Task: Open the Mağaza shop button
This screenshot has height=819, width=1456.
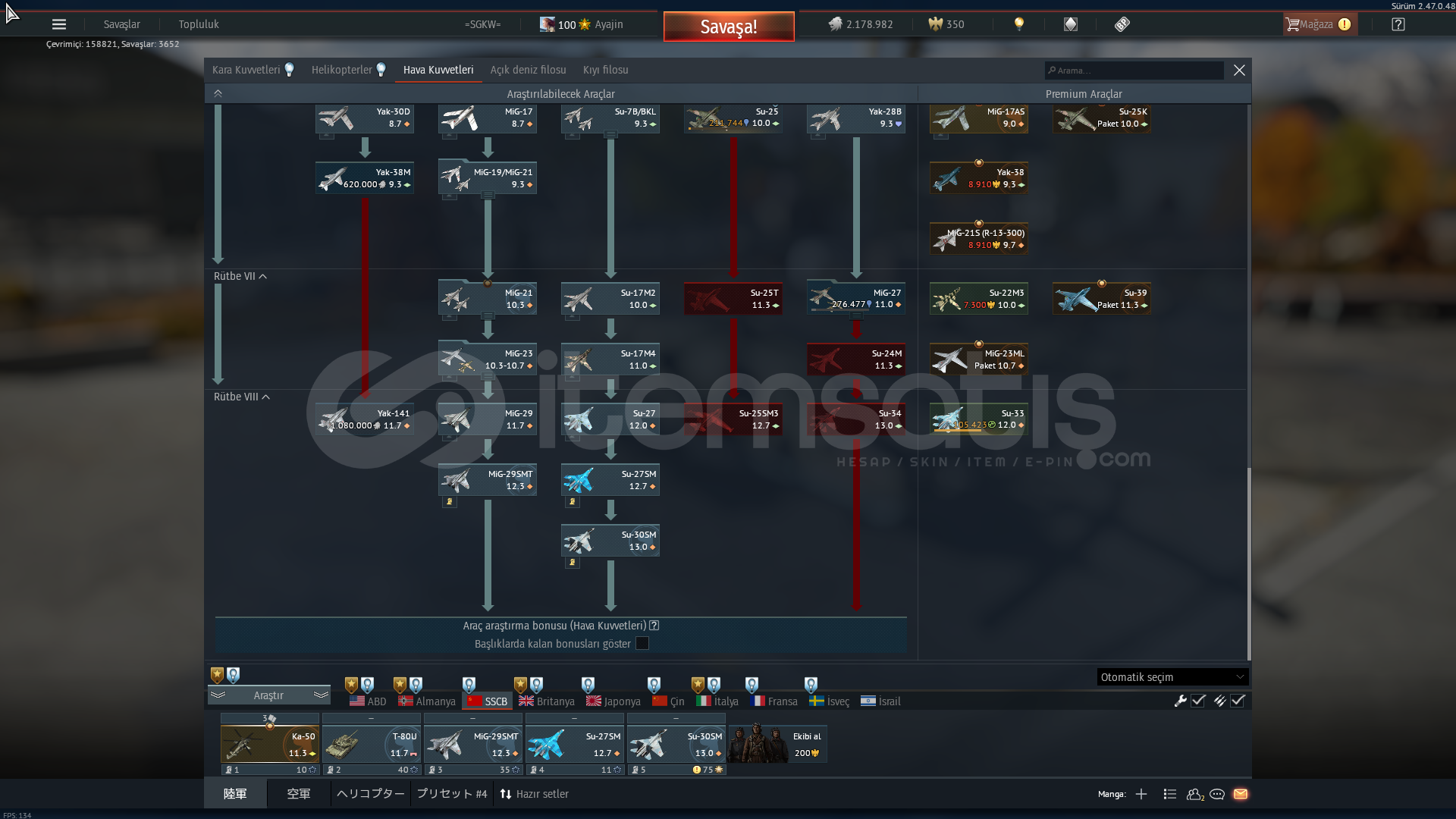Action: pyautogui.click(x=1319, y=24)
